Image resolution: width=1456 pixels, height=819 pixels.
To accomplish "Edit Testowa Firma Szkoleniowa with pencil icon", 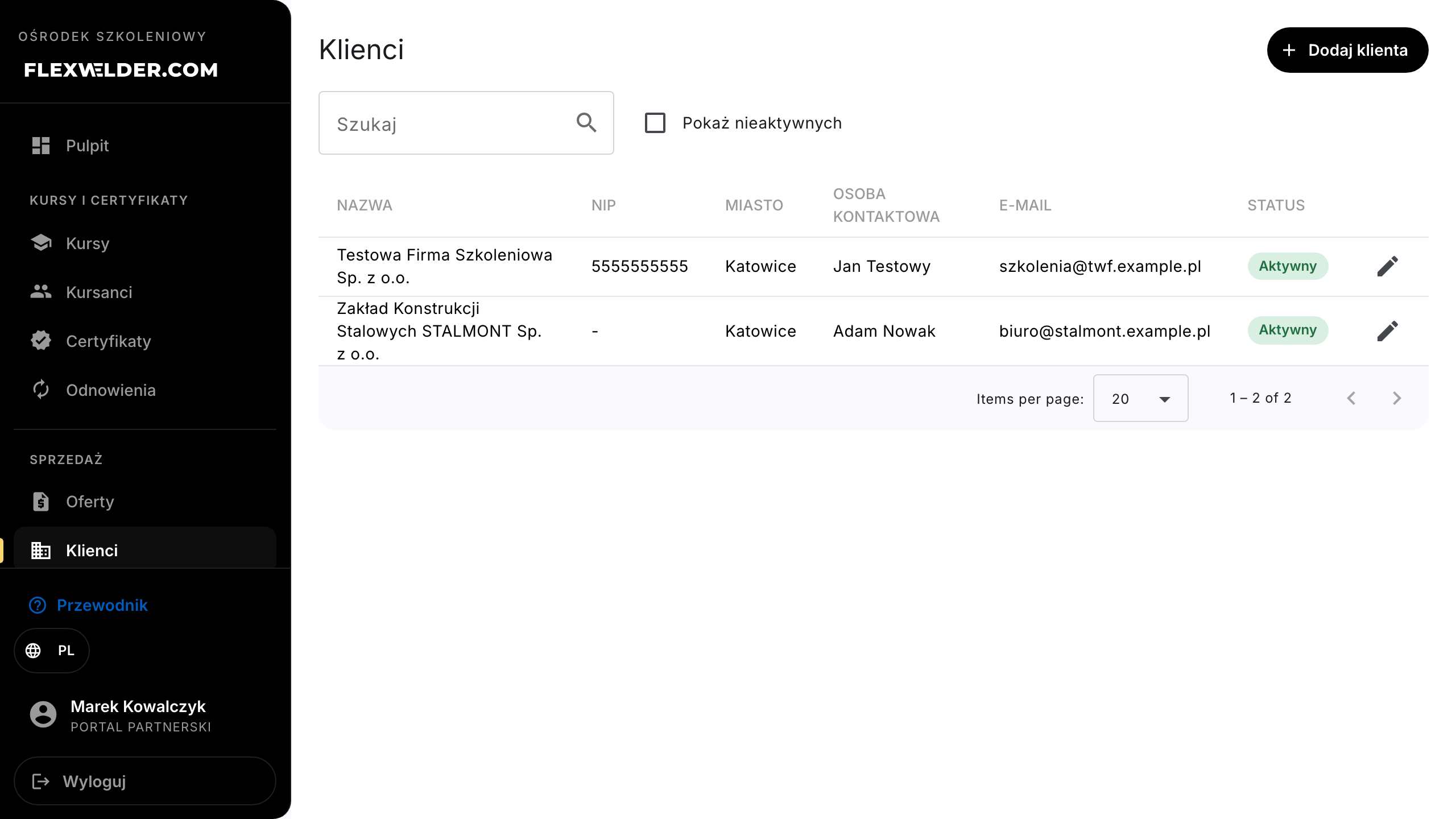I will (1387, 266).
